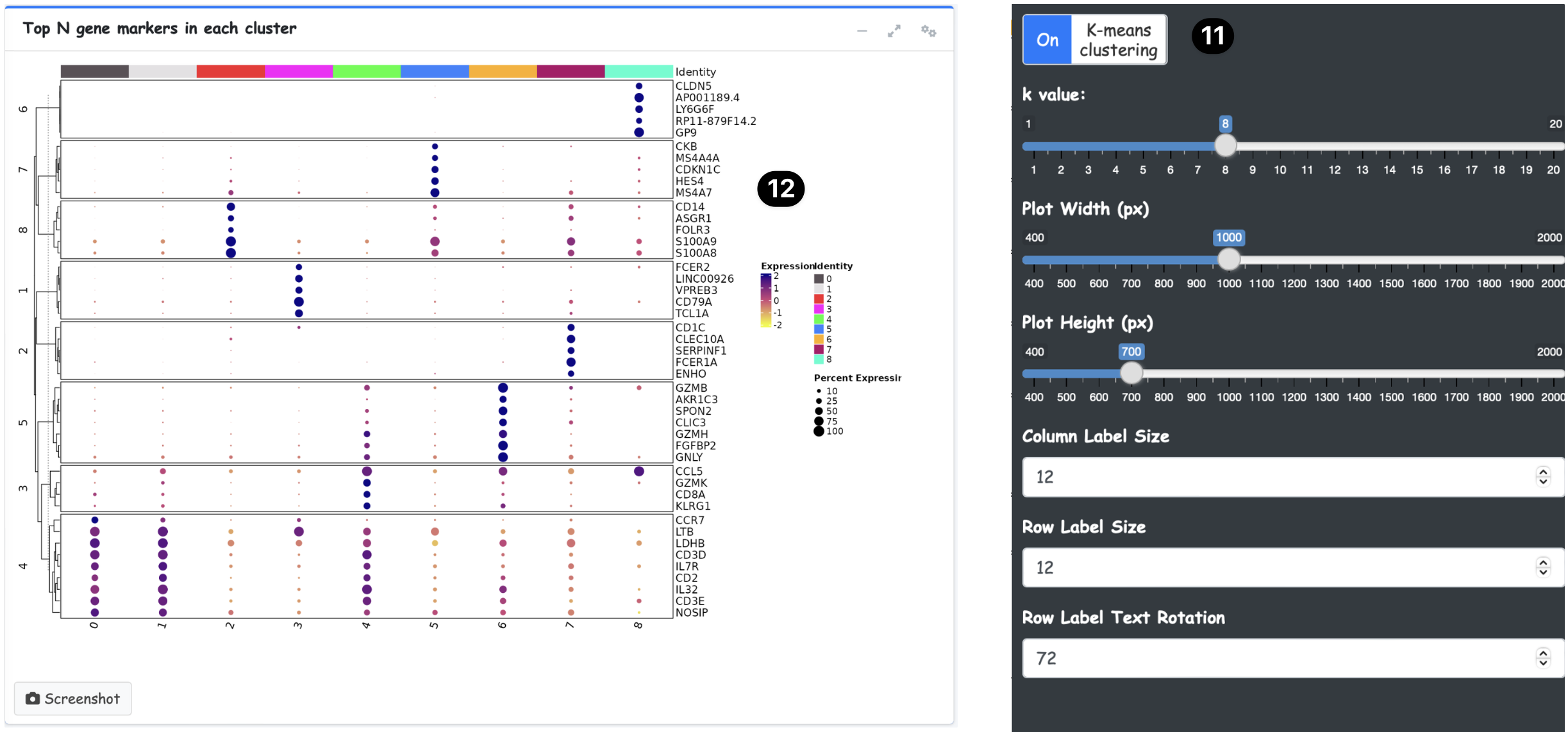The height and width of the screenshot is (732, 1568).
Task: Increase Row Label Size stepper up
Action: click(1543, 562)
